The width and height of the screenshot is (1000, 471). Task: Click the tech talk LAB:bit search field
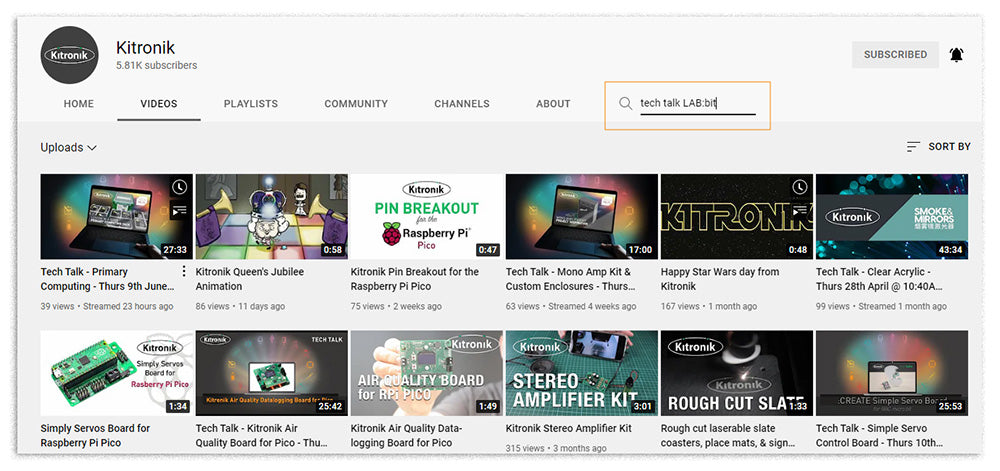click(x=696, y=103)
